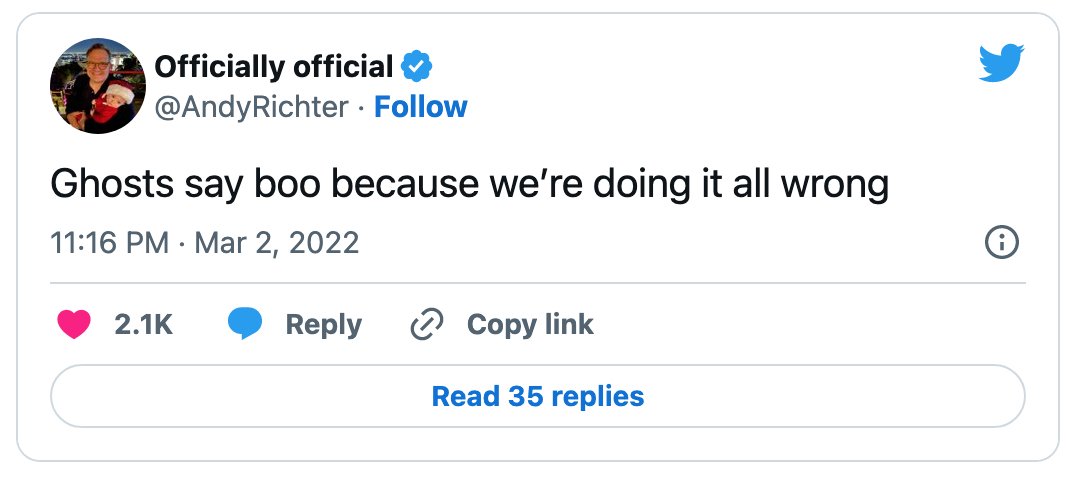Open the info circle icon
The height and width of the screenshot is (481, 1068).
click(1002, 243)
